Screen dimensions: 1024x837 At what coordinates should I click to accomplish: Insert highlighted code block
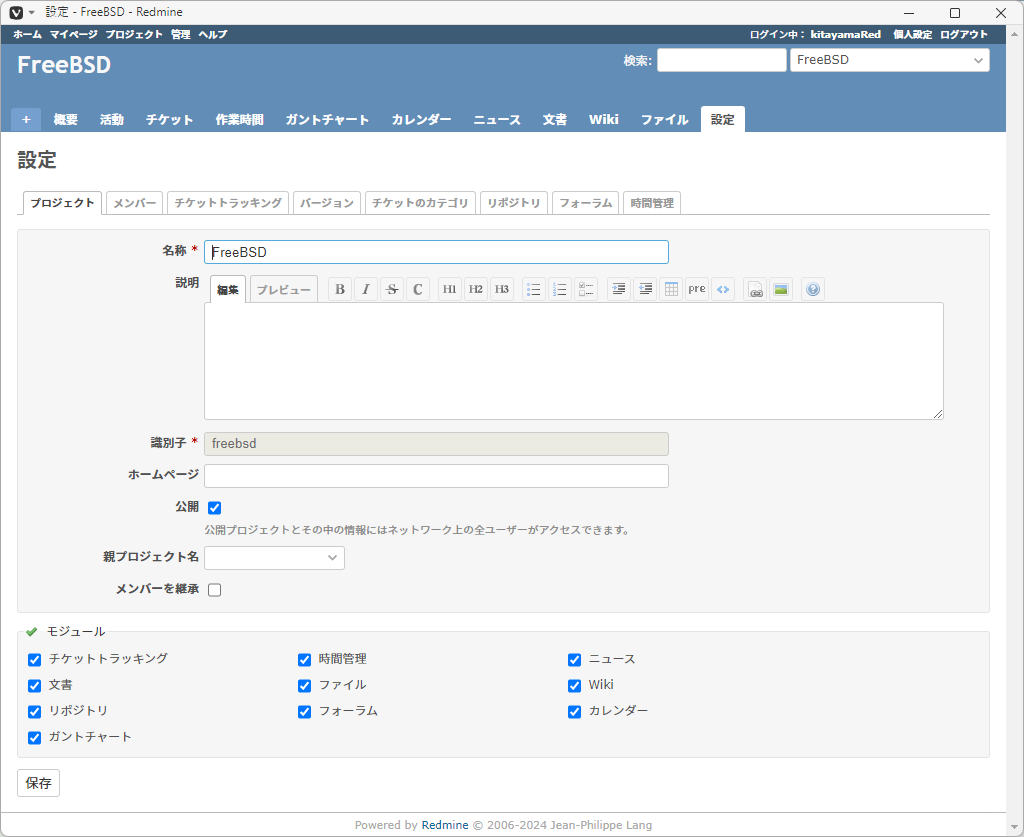(x=723, y=289)
